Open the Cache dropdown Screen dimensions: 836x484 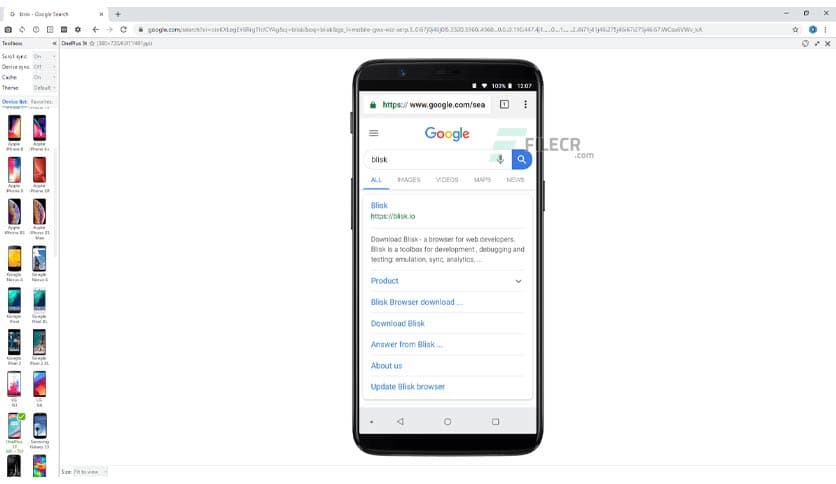point(44,77)
